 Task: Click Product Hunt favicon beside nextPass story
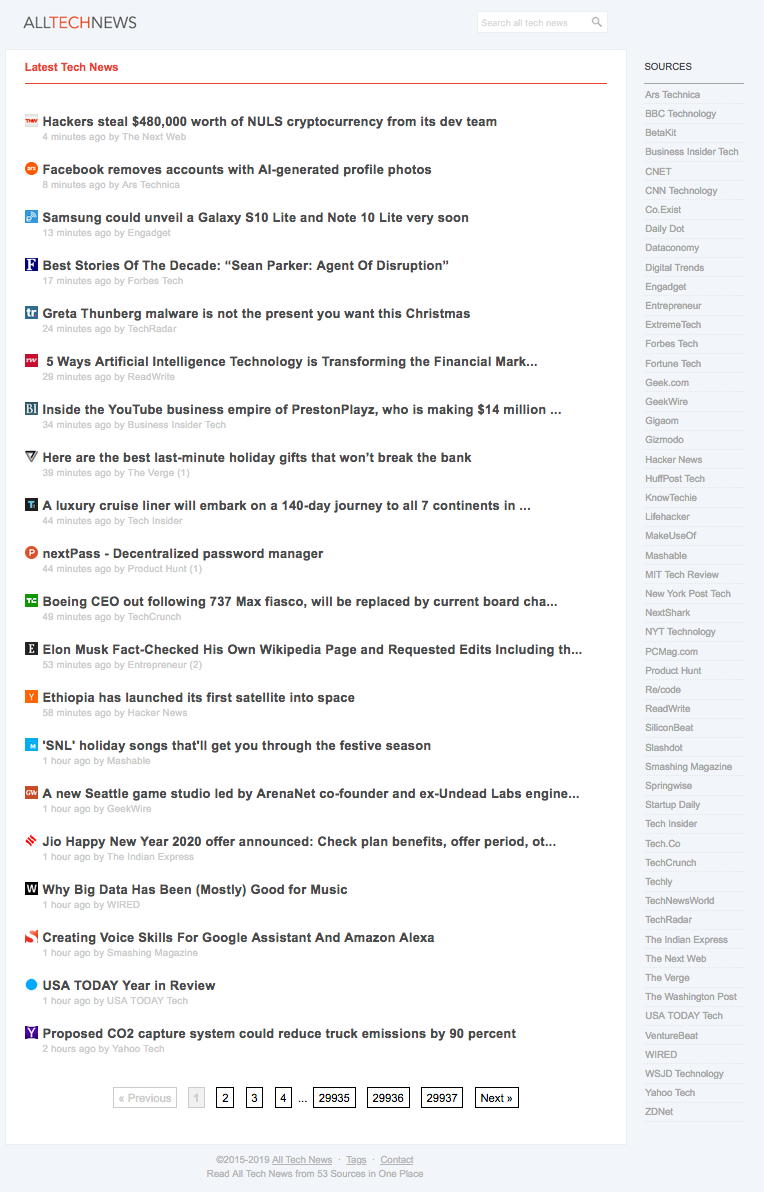pyautogui.click(x=31, y=552)
